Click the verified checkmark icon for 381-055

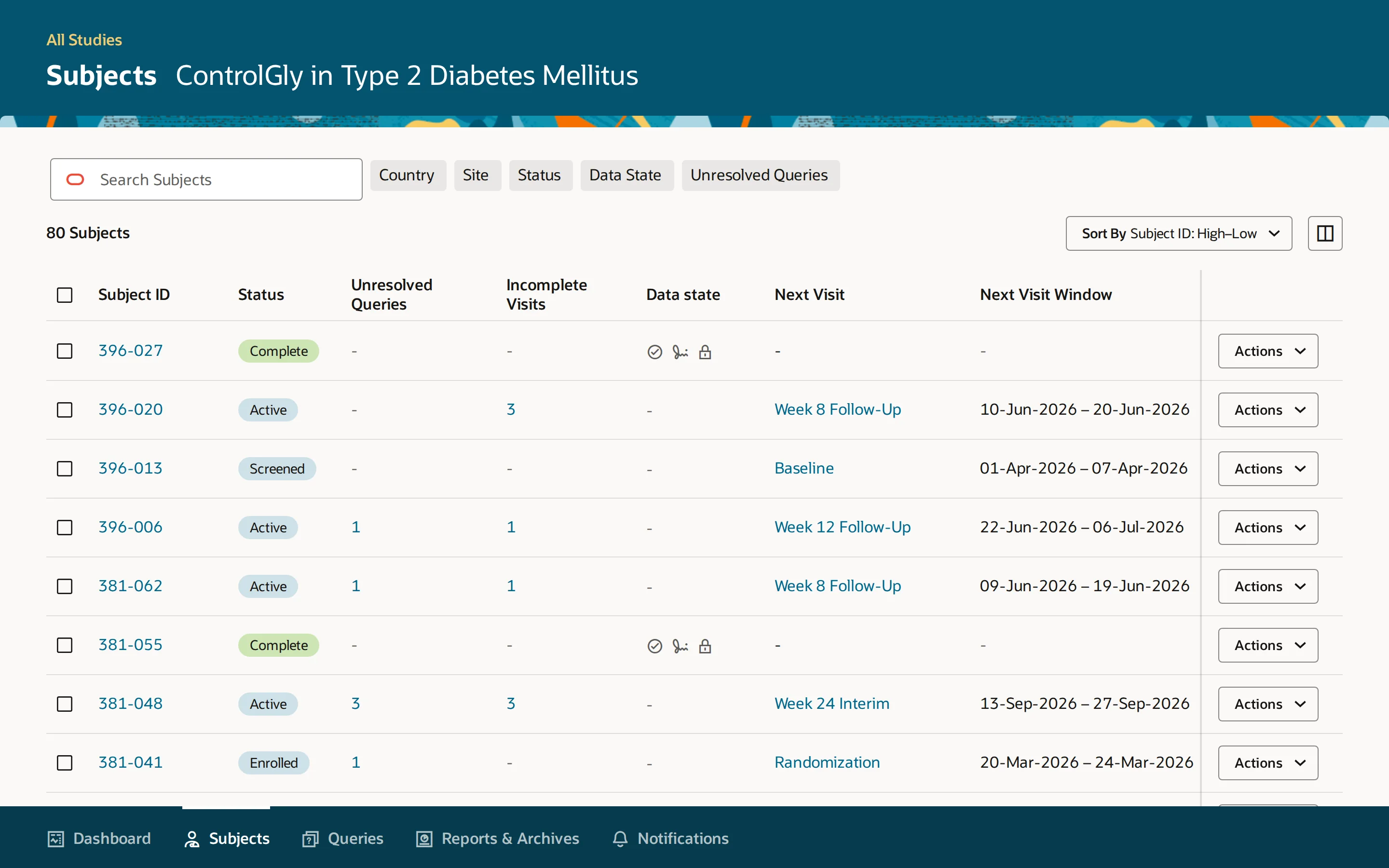pyautogui.click(x=654, y=646)
